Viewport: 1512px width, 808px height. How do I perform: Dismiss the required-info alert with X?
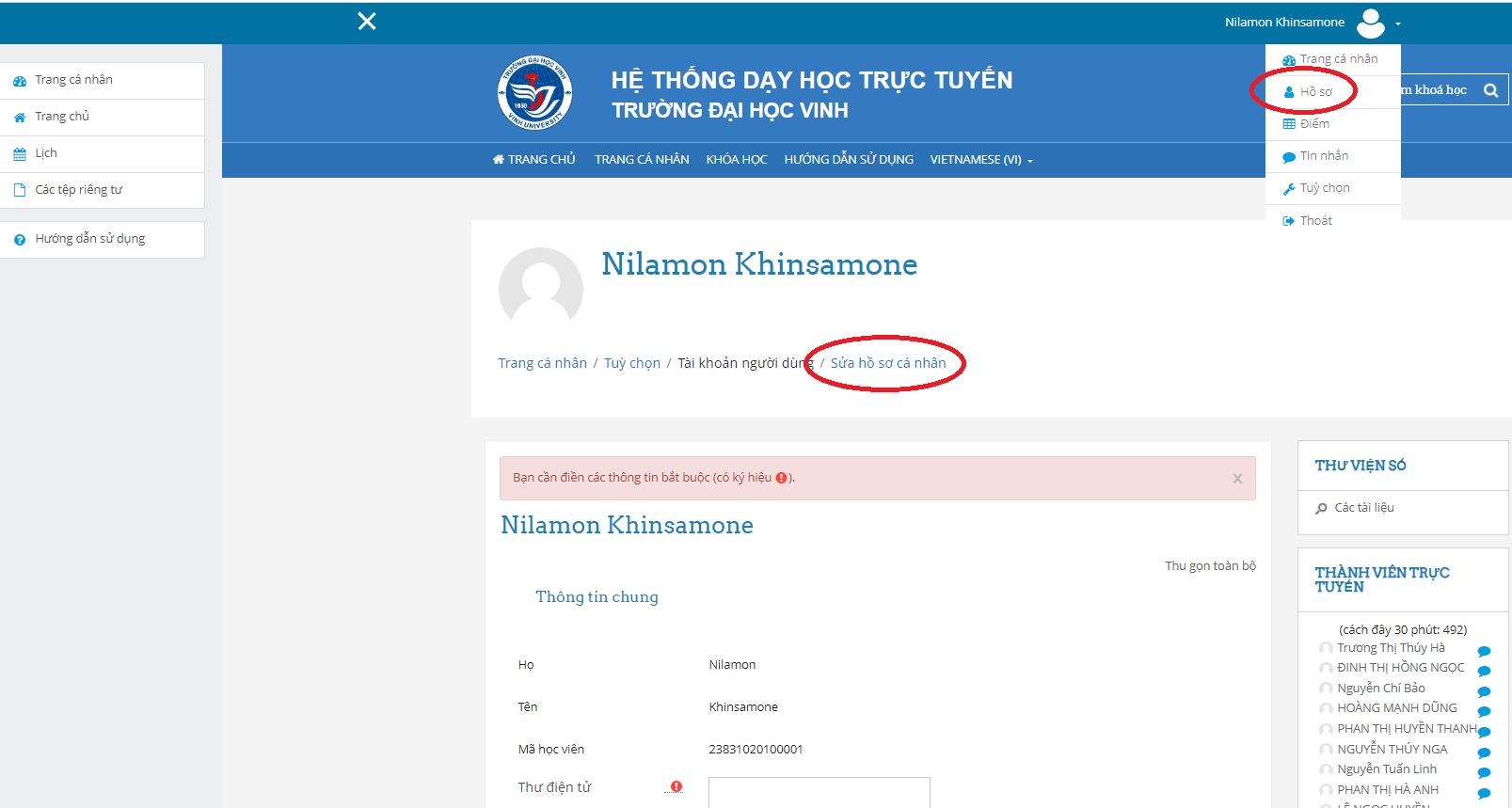click(1237, 479)
